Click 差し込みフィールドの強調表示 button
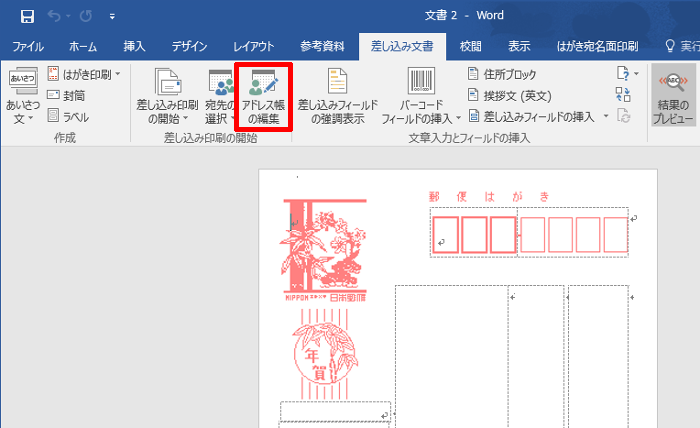This screenshot has width=700, height=428. [x=338, y=96]
